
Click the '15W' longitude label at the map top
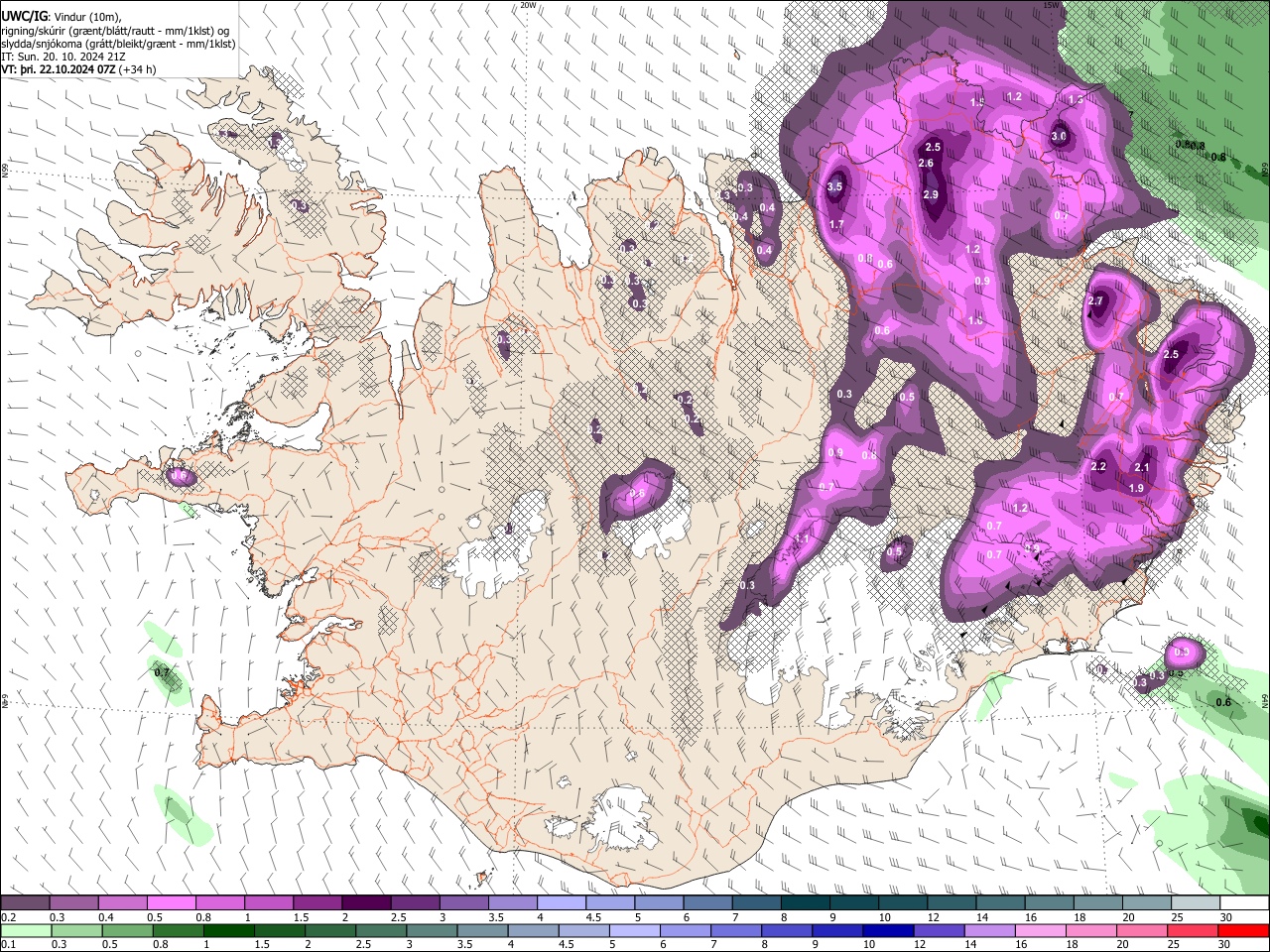pyautogui.click(x=1051, y=5)
